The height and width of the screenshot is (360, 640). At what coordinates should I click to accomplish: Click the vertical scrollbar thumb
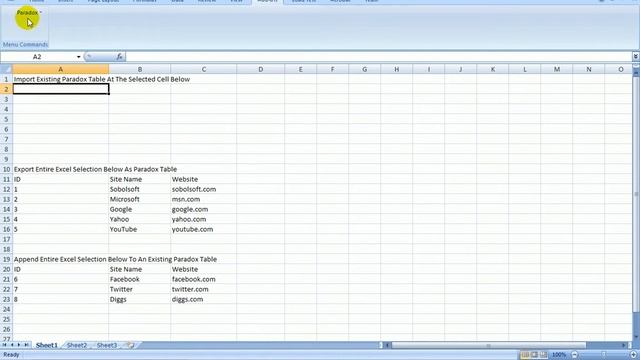click(x=636, y=194)
